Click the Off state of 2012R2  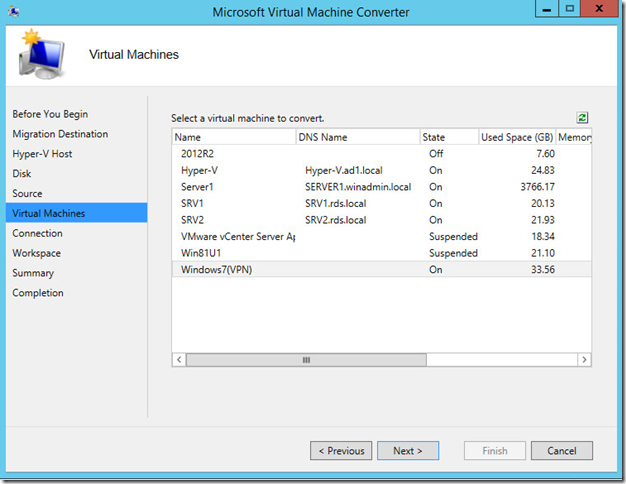(436, 154)
